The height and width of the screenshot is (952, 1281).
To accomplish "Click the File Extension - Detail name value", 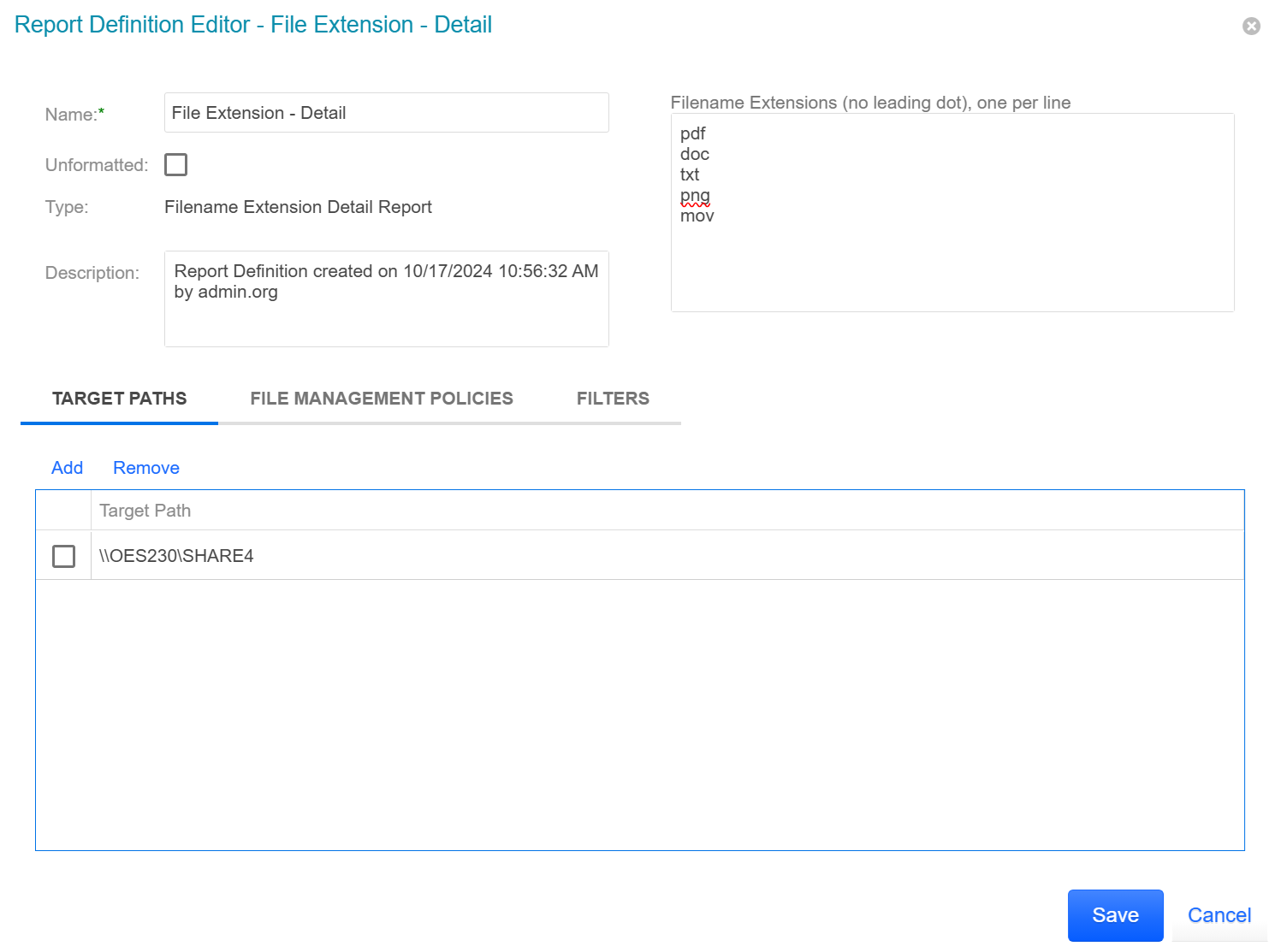I will pos(258,112).
